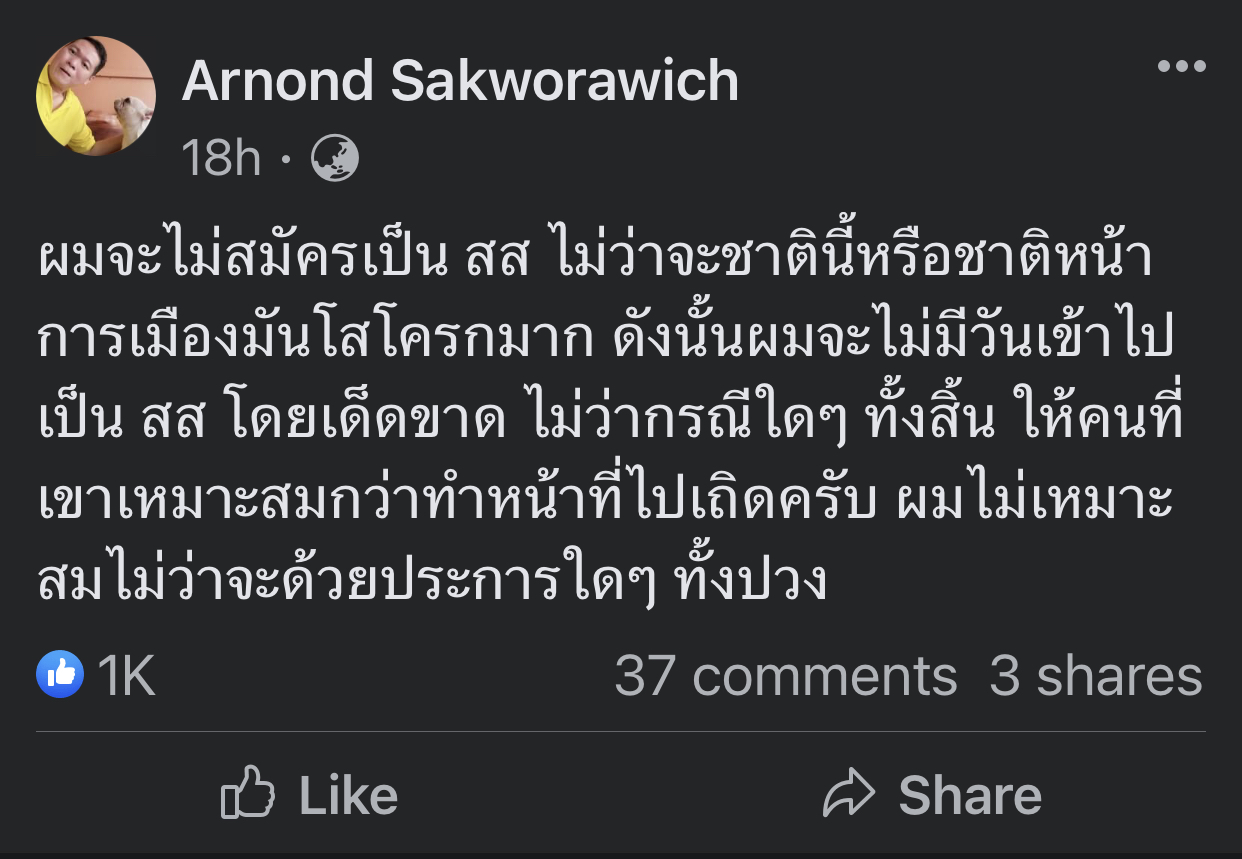
Task: Select the Share label text
Action: click(970, 796)
